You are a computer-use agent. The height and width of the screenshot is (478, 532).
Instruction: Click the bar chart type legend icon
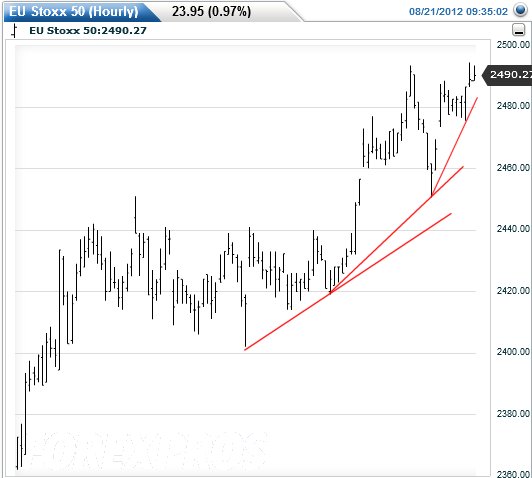tap(14, 31)
